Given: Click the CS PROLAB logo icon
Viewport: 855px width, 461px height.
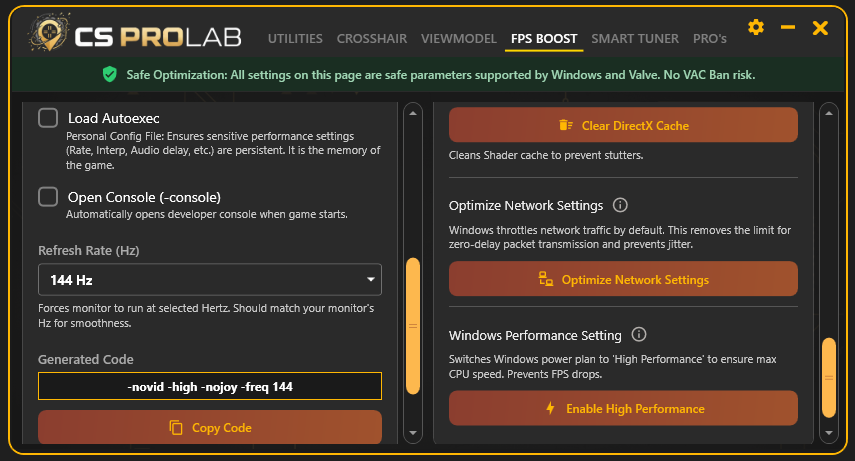Looking at the screenshot, I should (x=49, y=32).
